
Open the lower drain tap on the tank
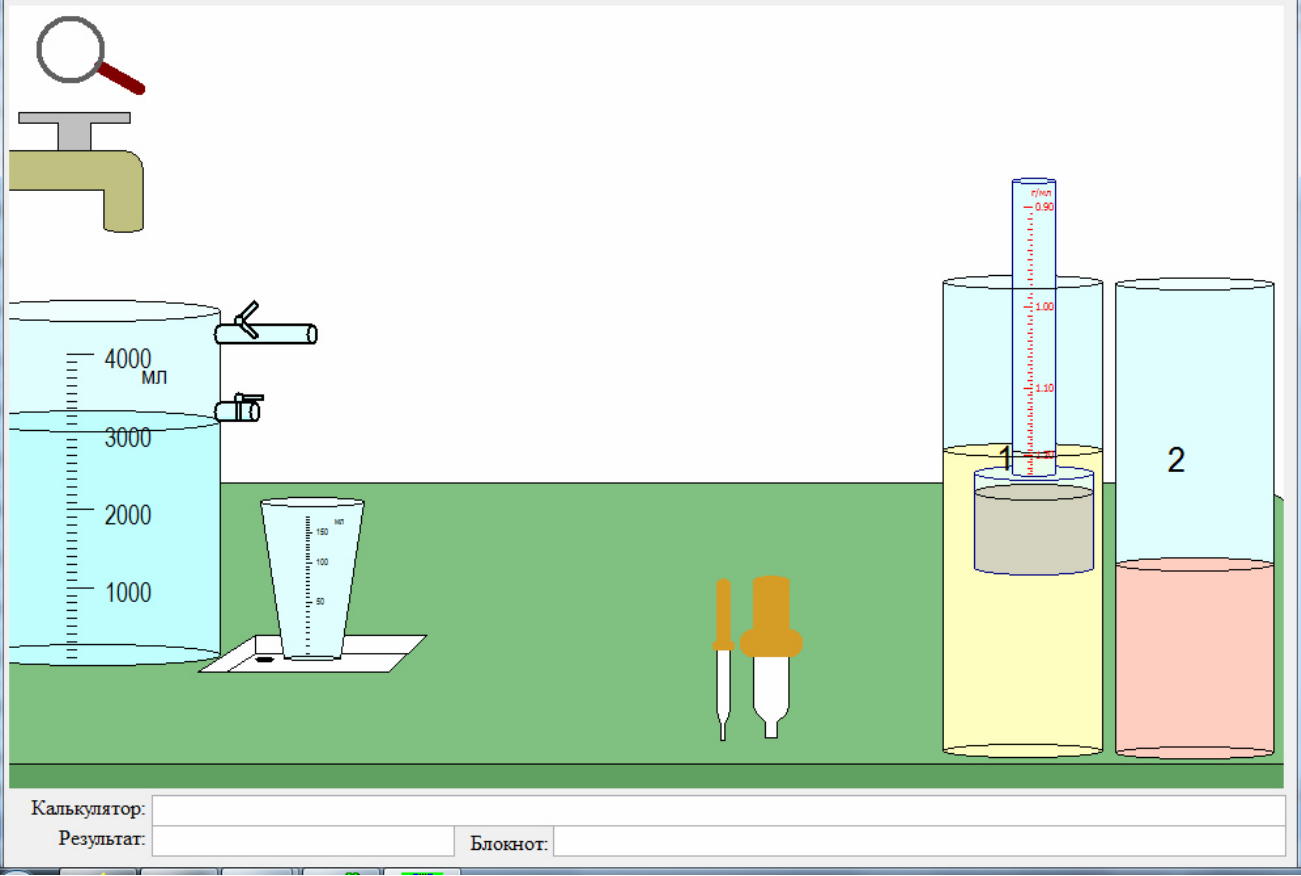pos(240,407)
